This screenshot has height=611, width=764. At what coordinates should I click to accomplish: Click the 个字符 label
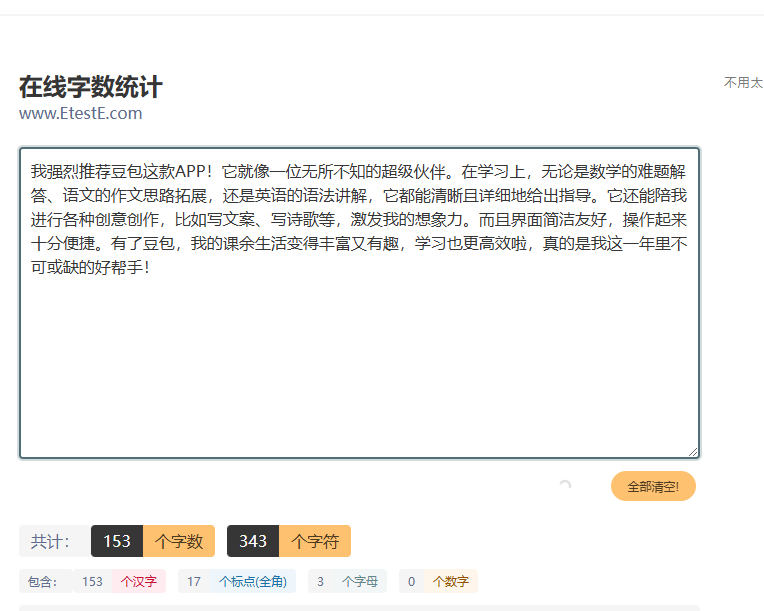(315, 541)
